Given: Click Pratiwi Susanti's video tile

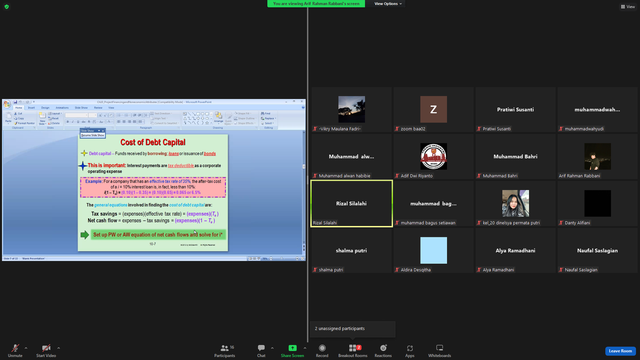Looking at the screenshot, I should pos(516,109).
